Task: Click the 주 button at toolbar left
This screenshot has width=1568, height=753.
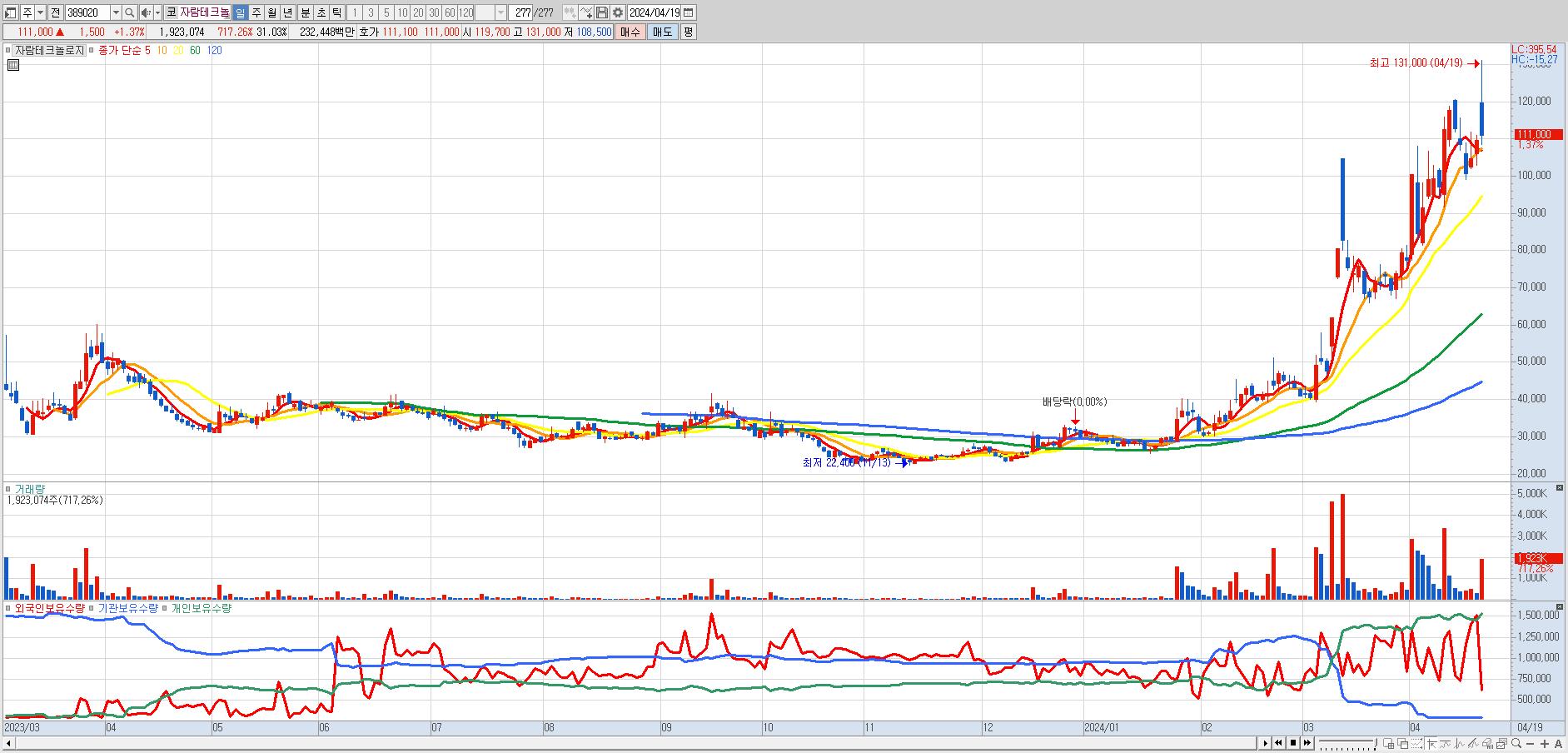Action: click(27, 12)
